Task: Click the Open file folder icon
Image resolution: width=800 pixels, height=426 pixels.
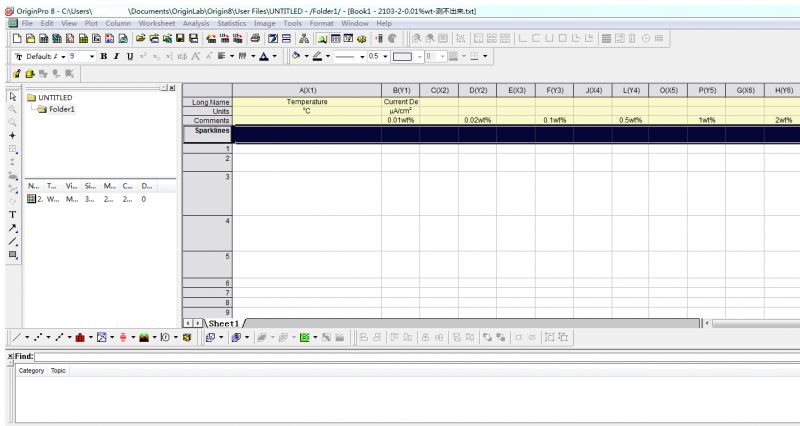Action: point(140,39)
